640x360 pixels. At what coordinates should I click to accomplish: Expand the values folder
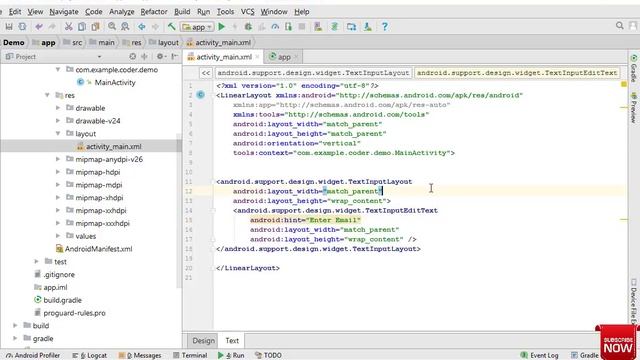pos(58,236)
